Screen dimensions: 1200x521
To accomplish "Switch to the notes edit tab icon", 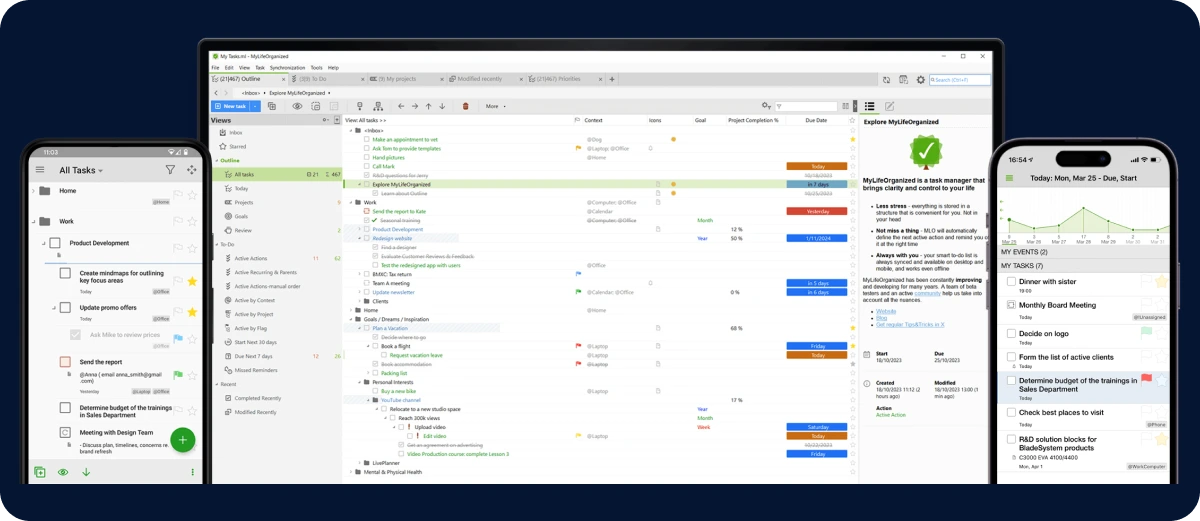I will [x=889, y=106].
